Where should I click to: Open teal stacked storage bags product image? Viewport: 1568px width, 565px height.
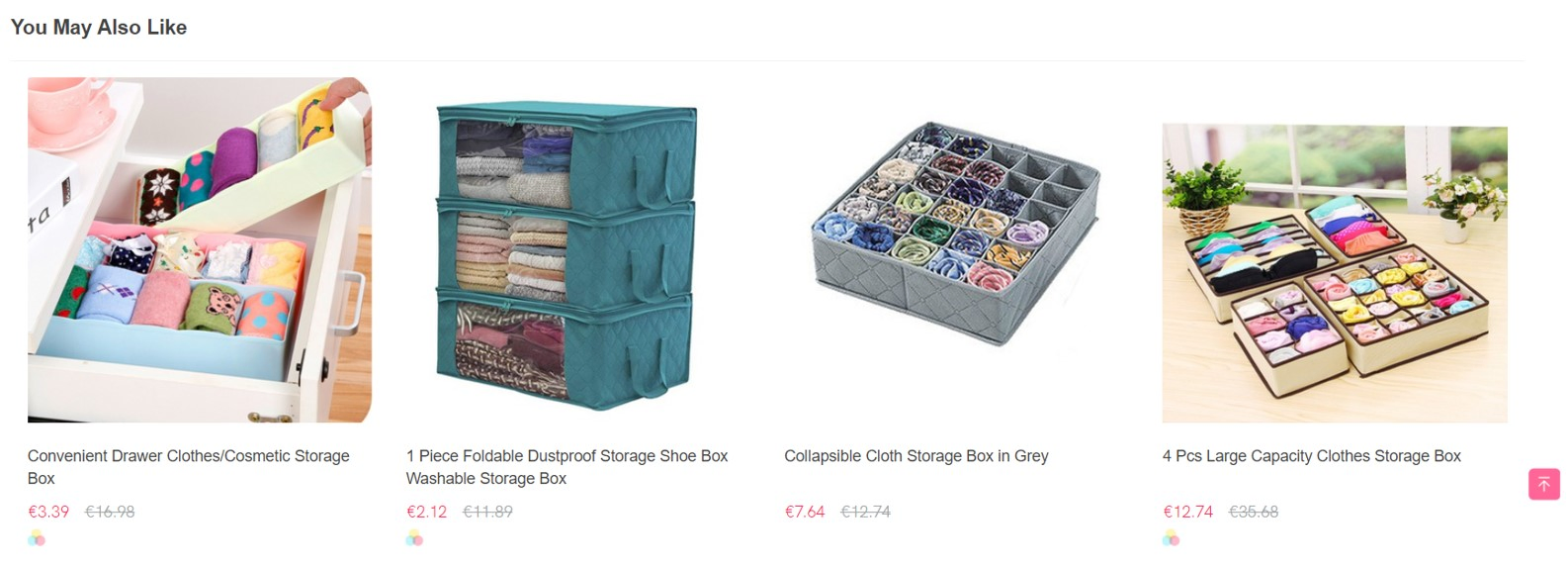coord(567,250)
